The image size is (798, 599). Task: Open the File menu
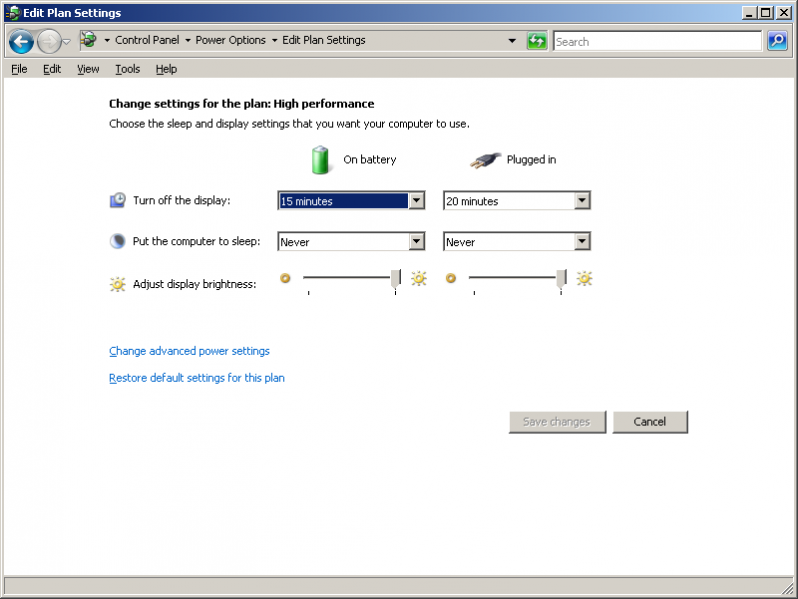[x=19, y=69]
